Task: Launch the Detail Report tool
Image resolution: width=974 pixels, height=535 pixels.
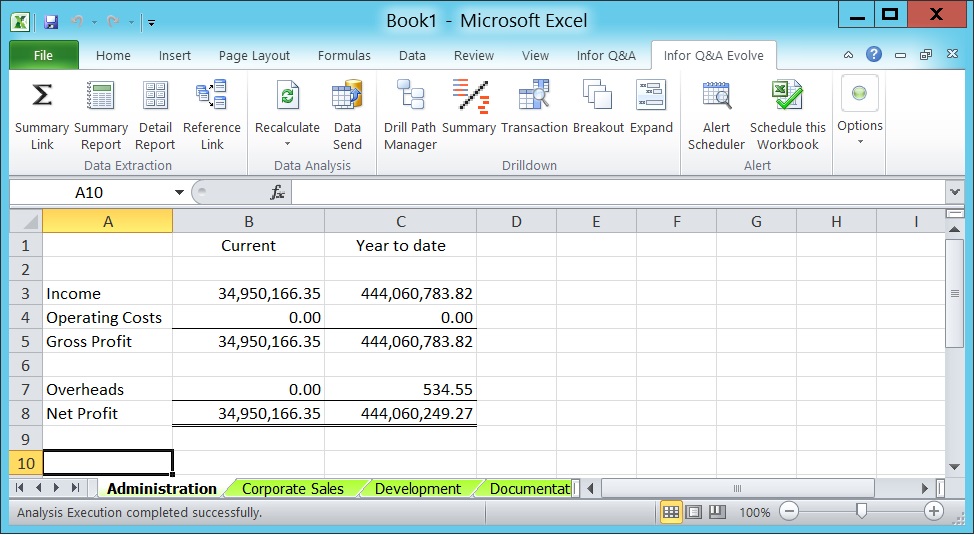Action: coord(155,96)
